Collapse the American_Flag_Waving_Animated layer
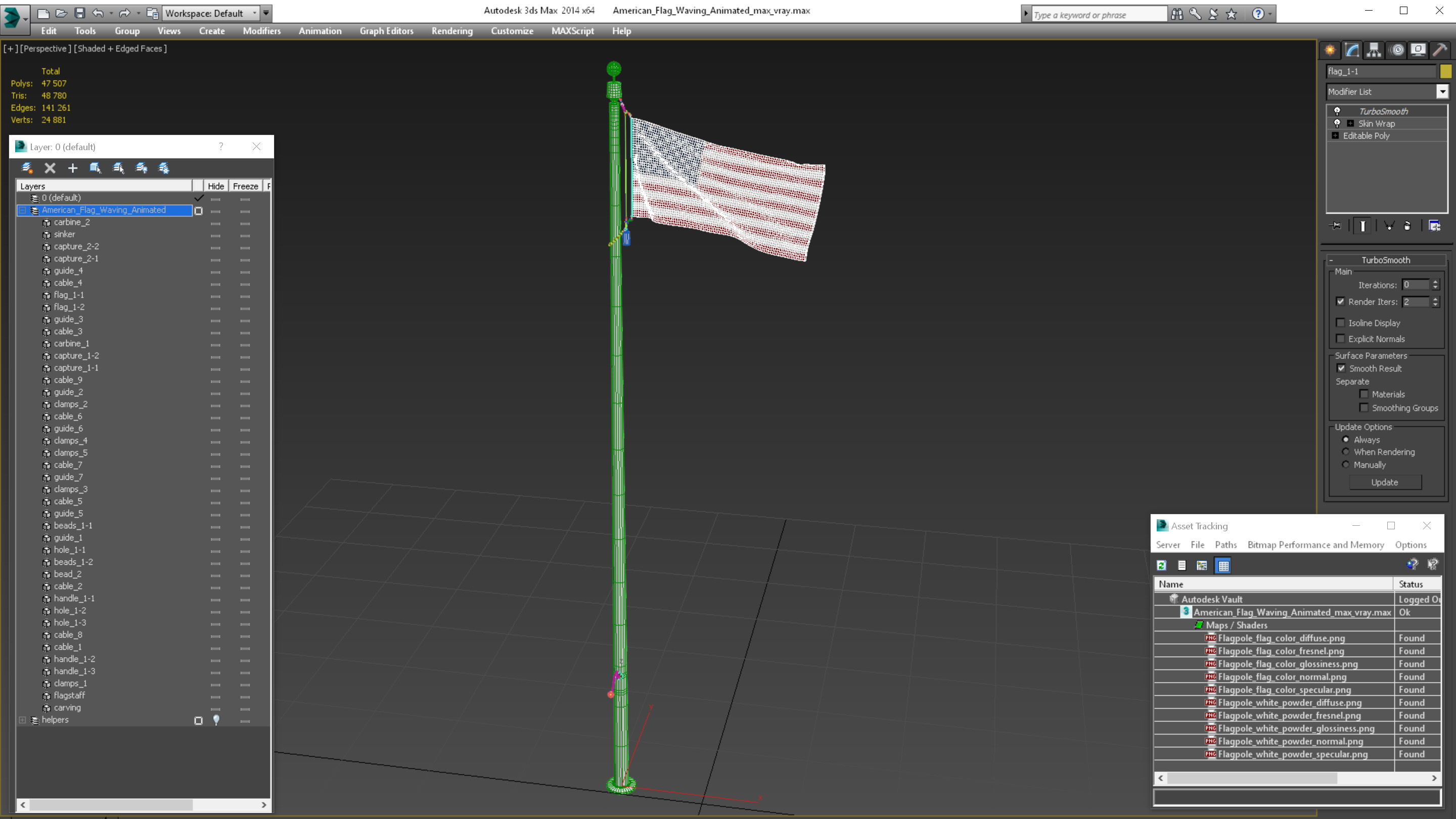The image size is (1456, 819). click(23, 210)
